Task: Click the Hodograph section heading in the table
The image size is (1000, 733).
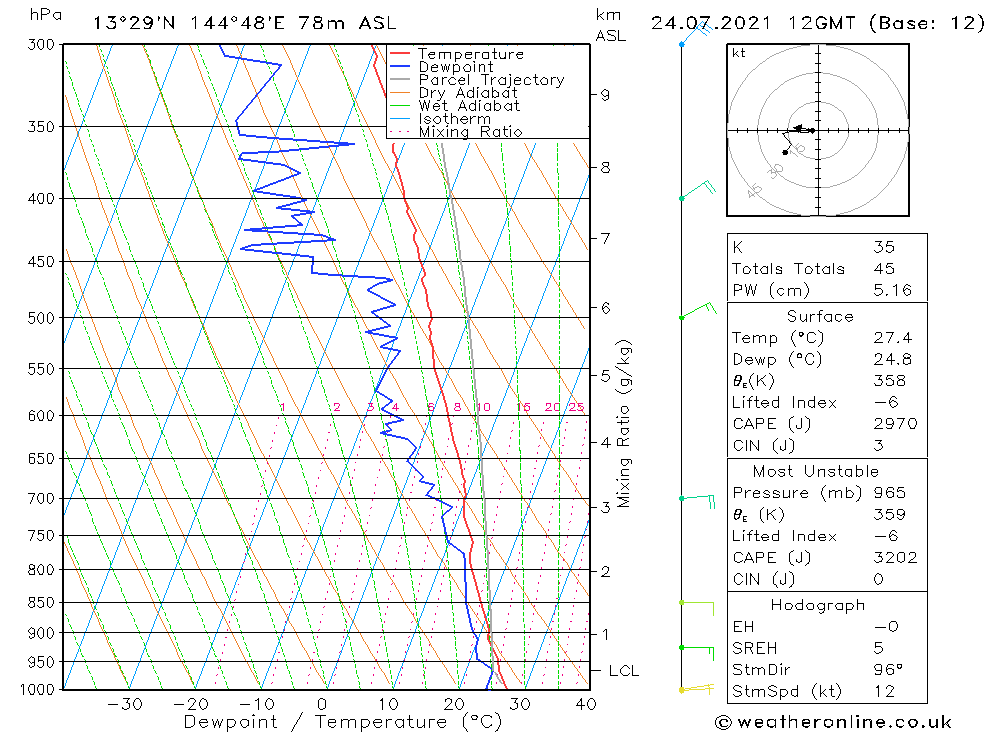Action: point(818,605)
